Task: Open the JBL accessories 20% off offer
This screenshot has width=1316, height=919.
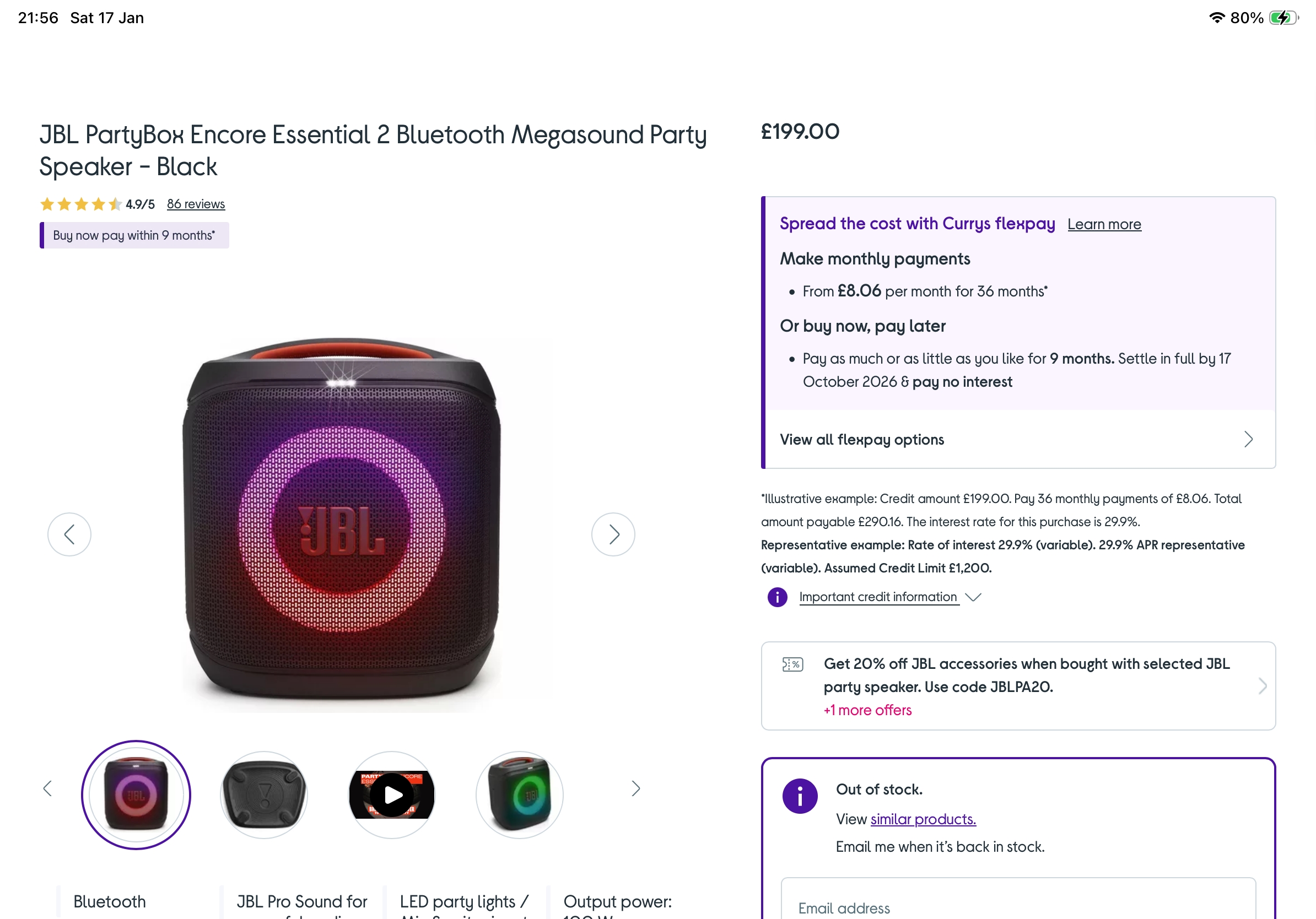Action: 1018,686
